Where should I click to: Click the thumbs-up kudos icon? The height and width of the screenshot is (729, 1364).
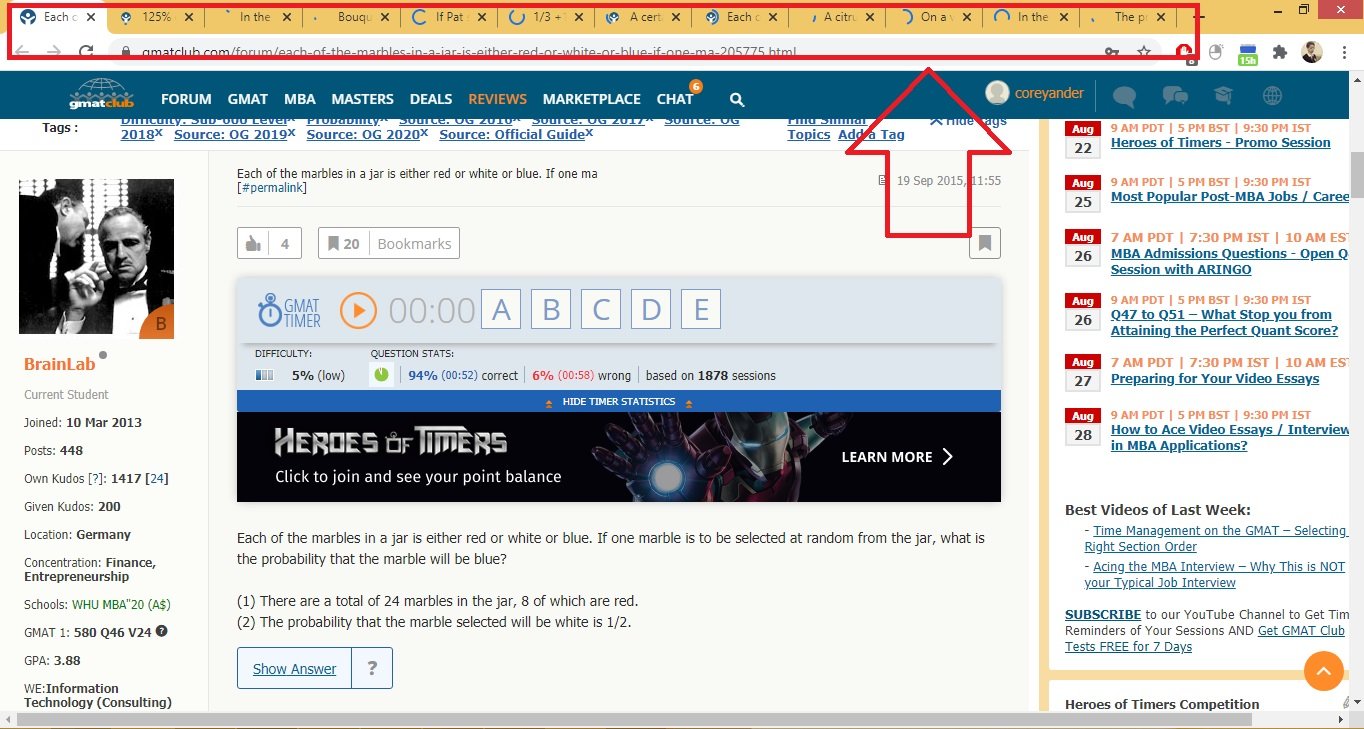pyautogui.click(x=254, y=243)
